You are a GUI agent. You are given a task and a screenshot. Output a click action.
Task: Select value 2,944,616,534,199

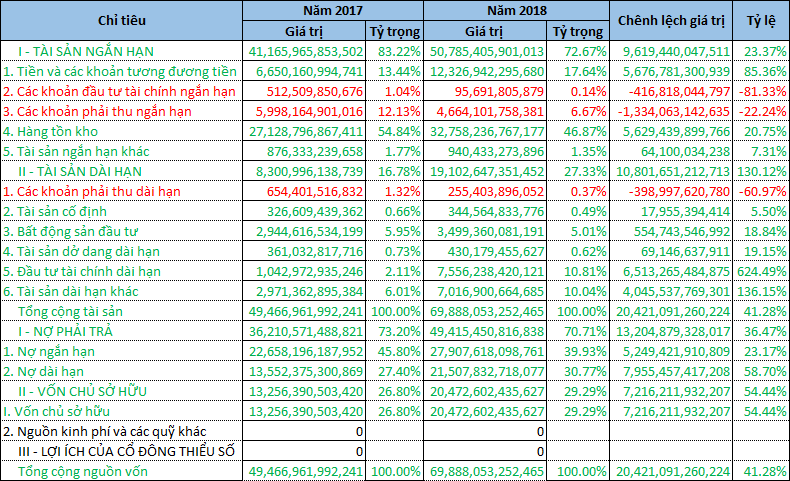tap(309, 232)
